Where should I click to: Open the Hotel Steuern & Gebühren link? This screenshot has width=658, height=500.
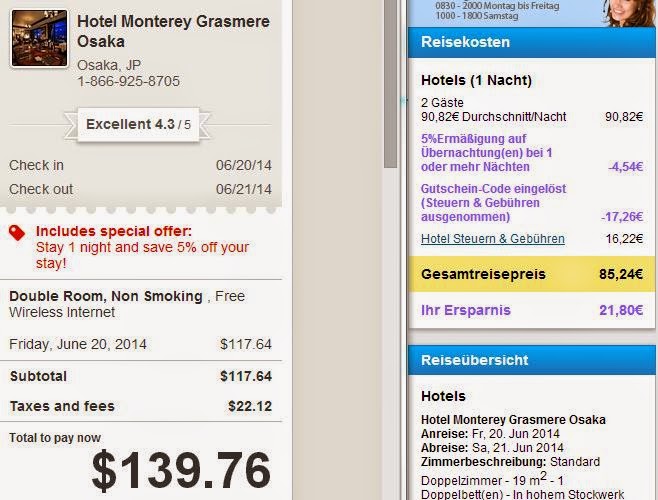coord(493,239)
